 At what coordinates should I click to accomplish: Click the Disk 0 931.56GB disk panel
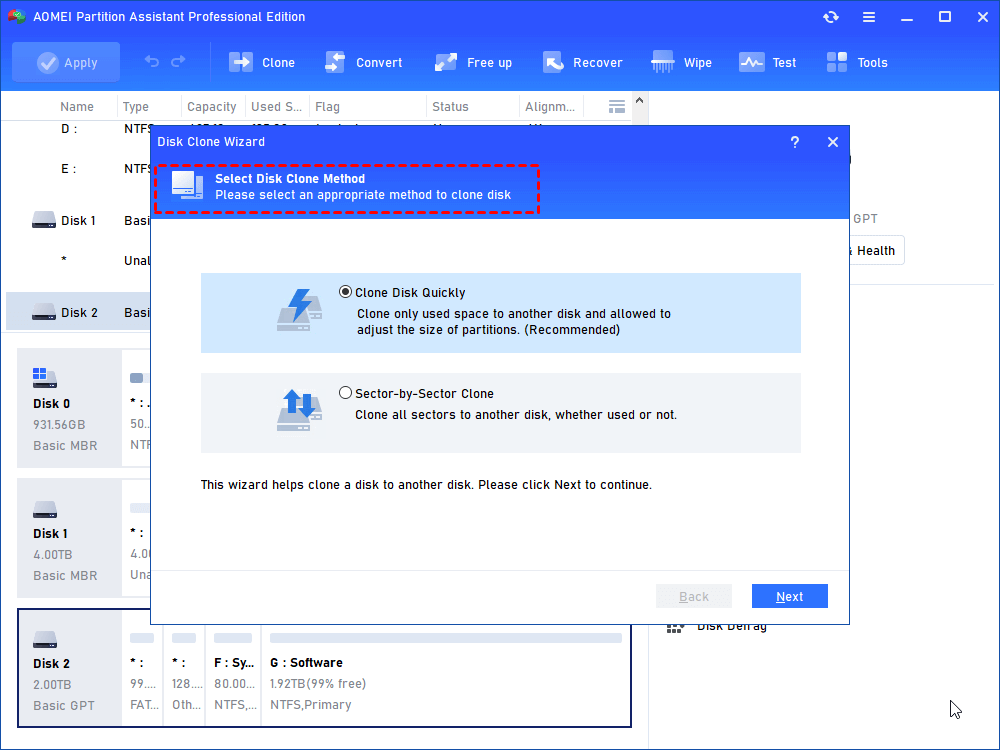(70, 408)
